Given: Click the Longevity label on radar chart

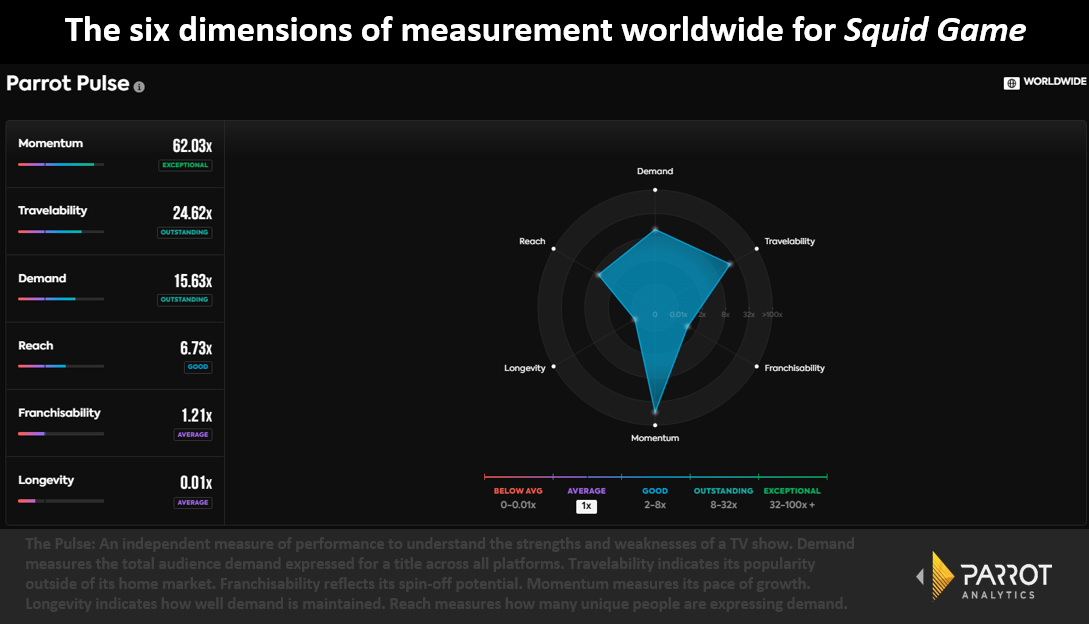Looking at the screenshot, I should click(525, 368).
